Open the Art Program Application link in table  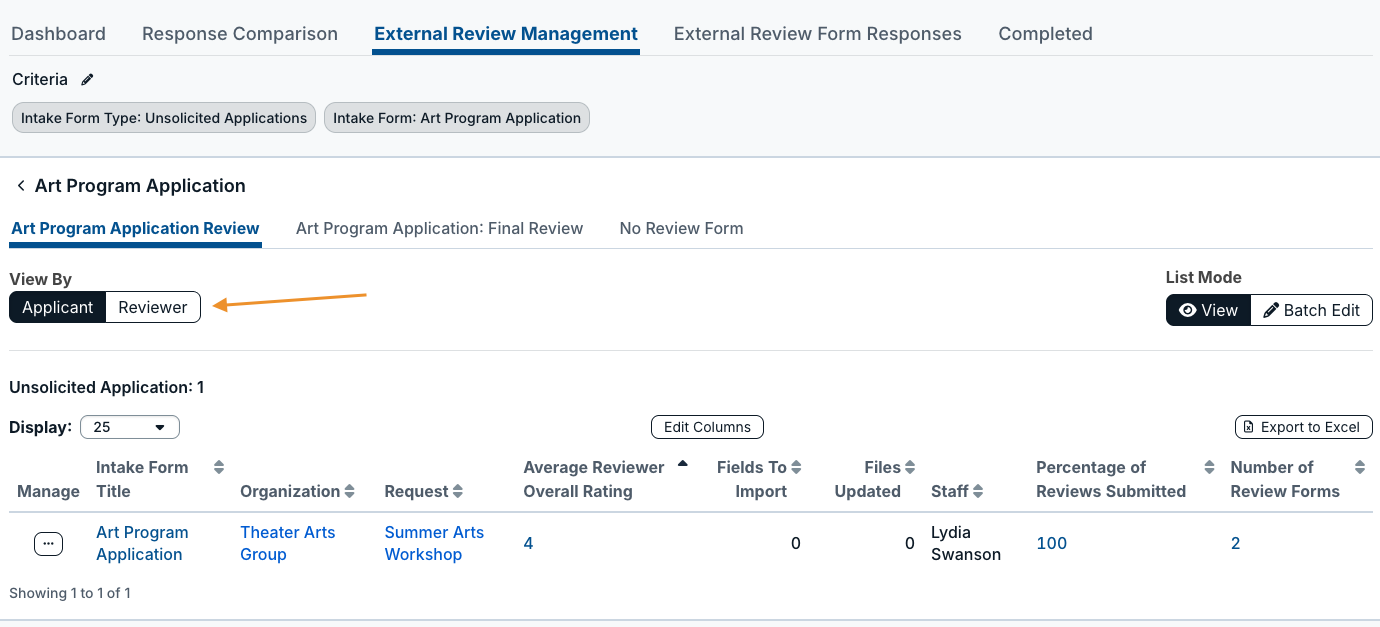(142, 543)
